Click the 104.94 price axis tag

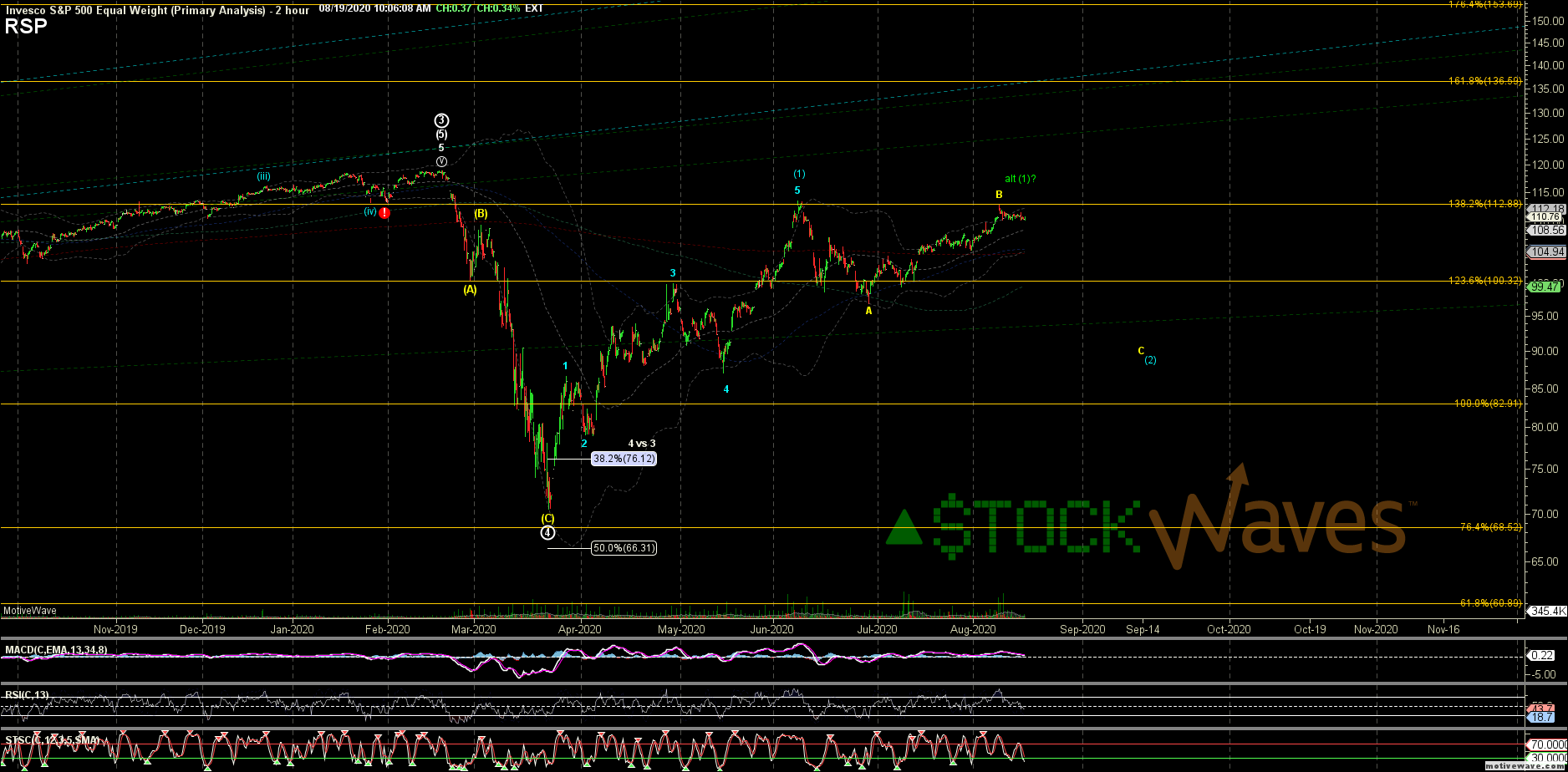pyautogui.click(x=1546, y=251)
